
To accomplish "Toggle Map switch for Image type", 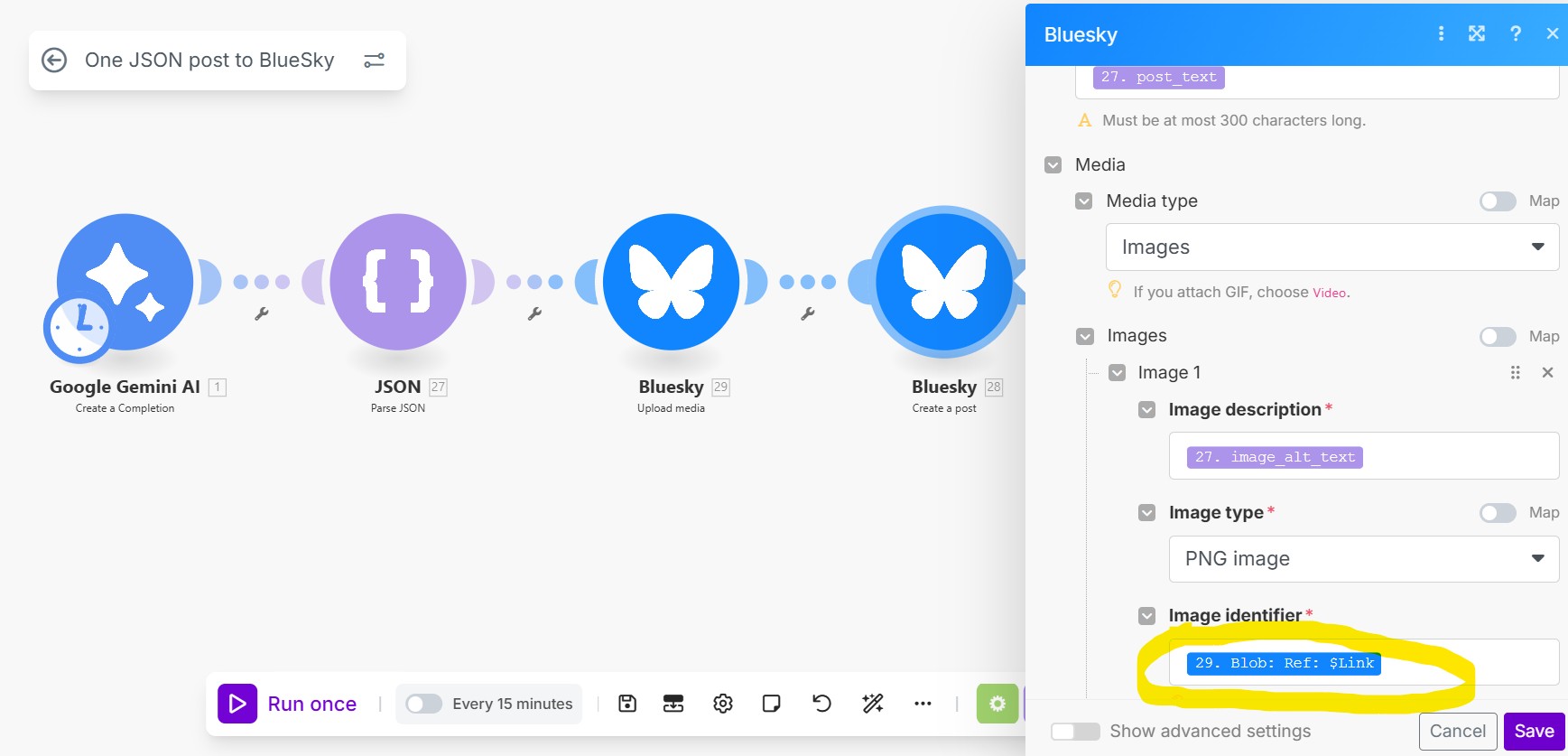I will tap(1498, 513).
